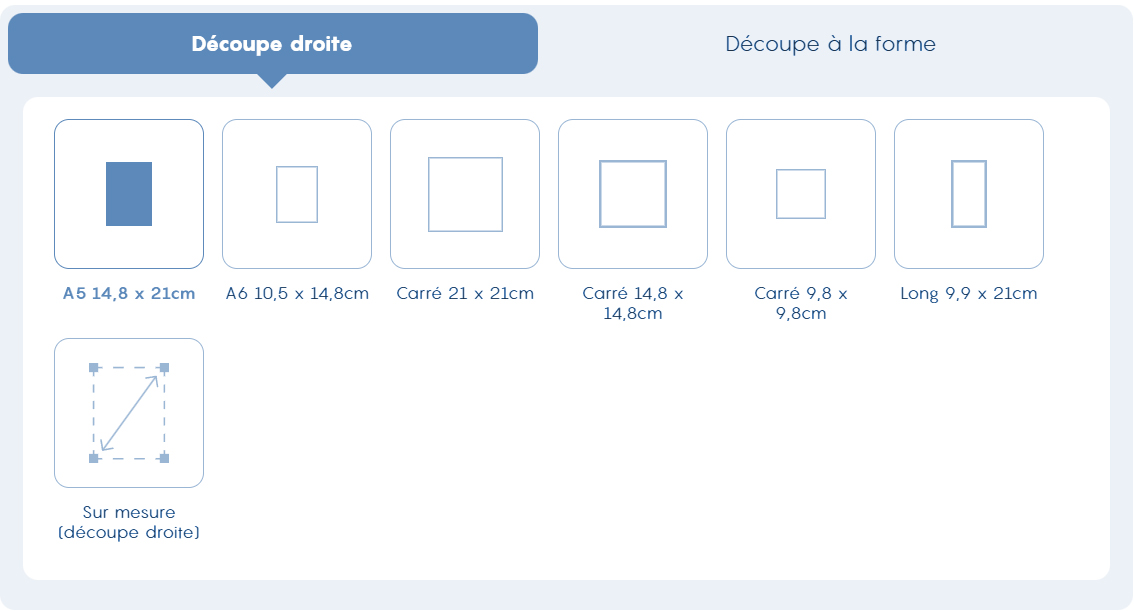Select the A5 filled rectangle format icon
Image resolution: width=1134 pixels, height=613 pixels.
[129, 194]
